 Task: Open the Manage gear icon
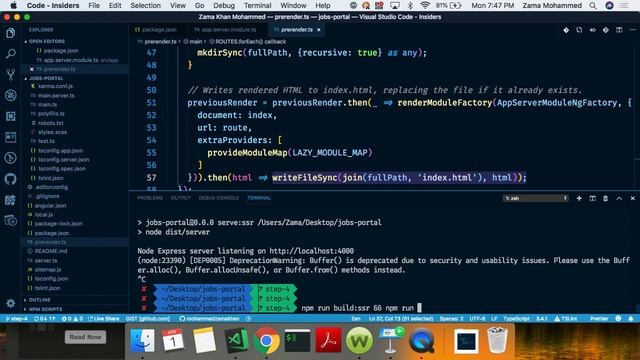(x=11, y=303)
